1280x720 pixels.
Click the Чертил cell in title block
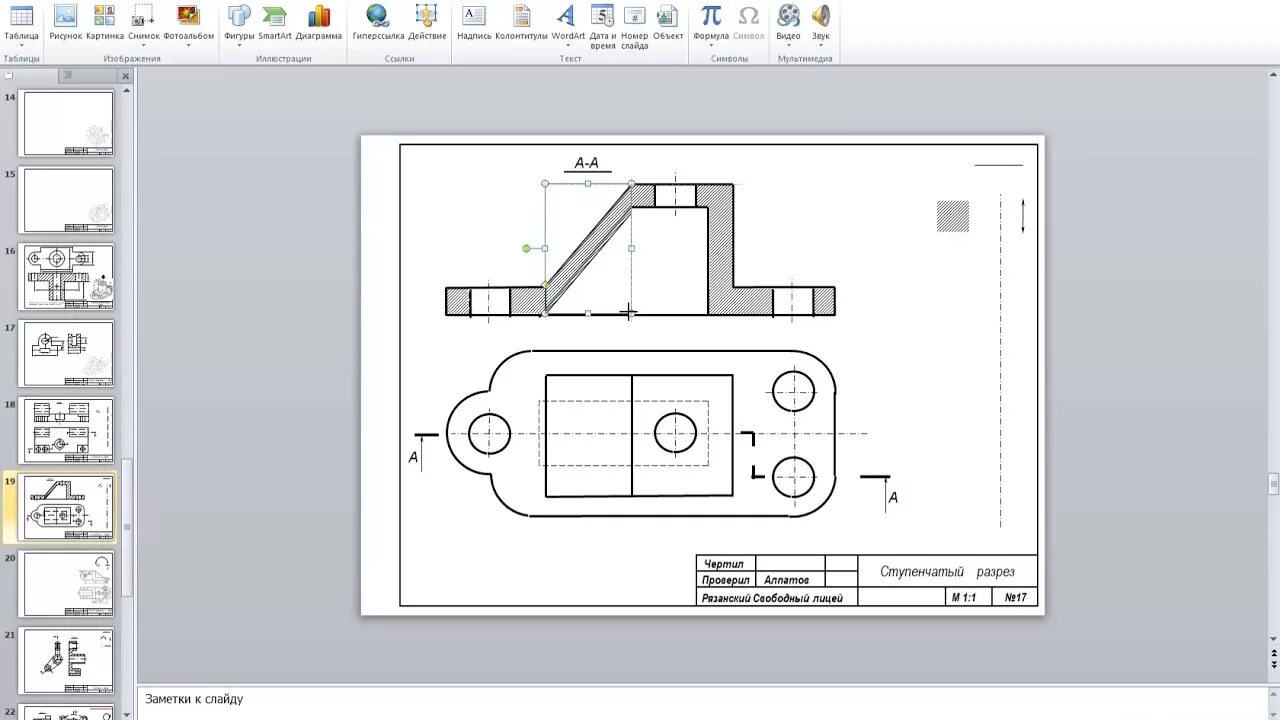724,564
